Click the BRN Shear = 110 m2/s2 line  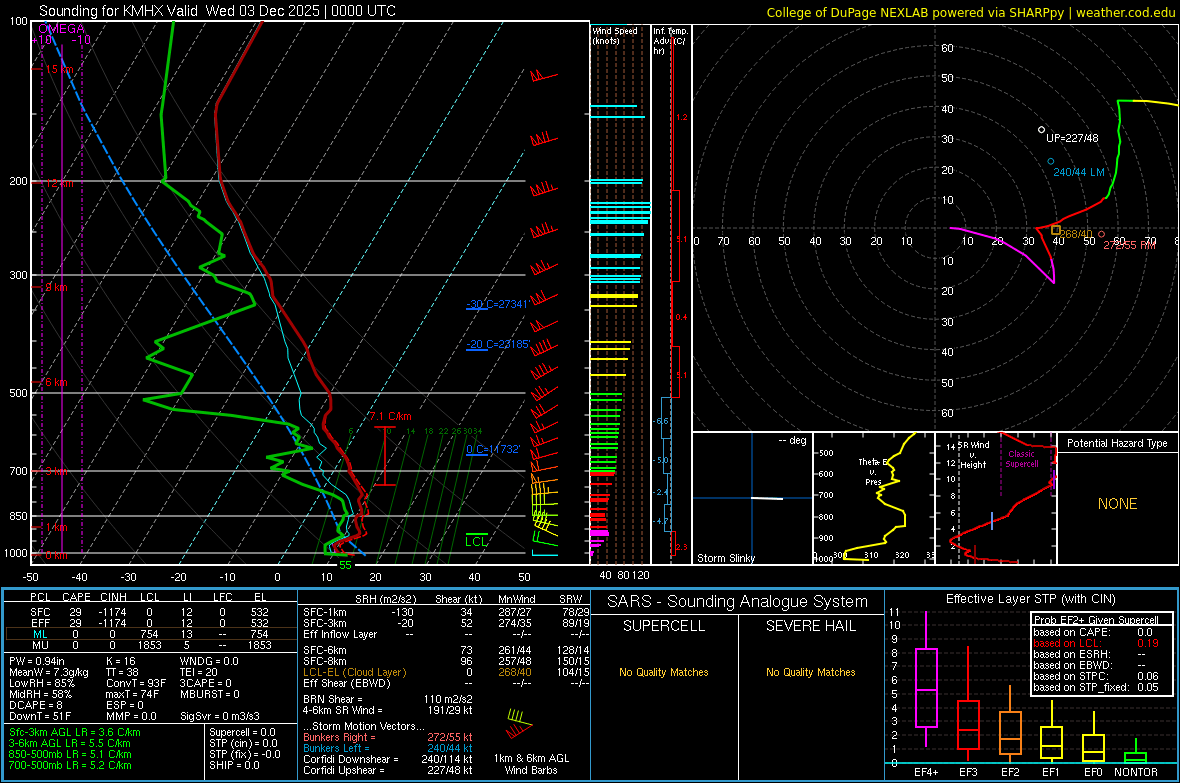coord(388,699)
